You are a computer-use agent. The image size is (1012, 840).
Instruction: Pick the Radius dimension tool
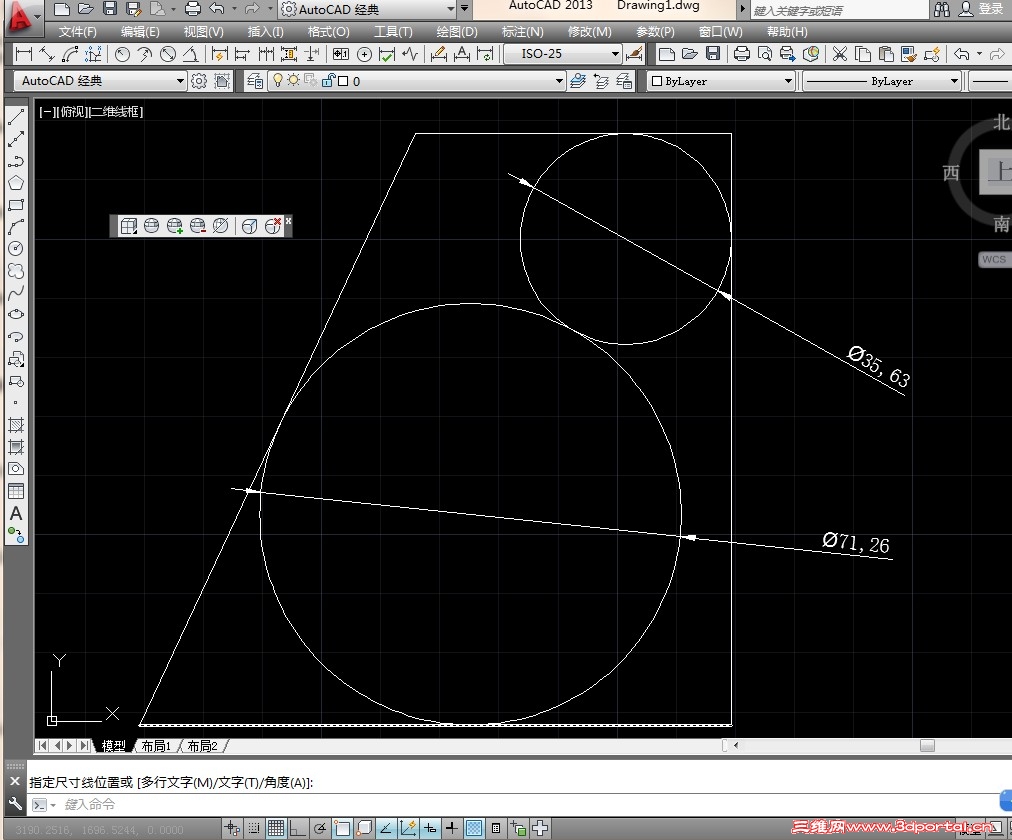point(122,54)
